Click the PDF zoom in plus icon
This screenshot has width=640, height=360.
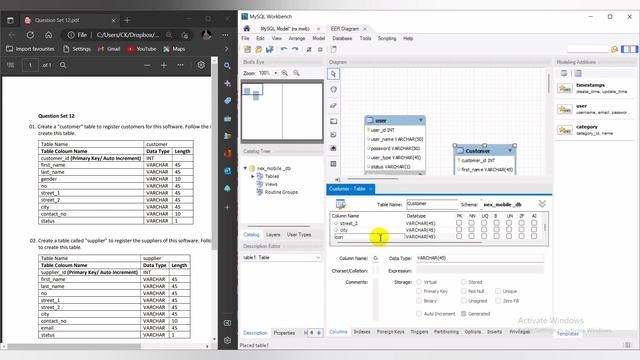click(164, 65)
